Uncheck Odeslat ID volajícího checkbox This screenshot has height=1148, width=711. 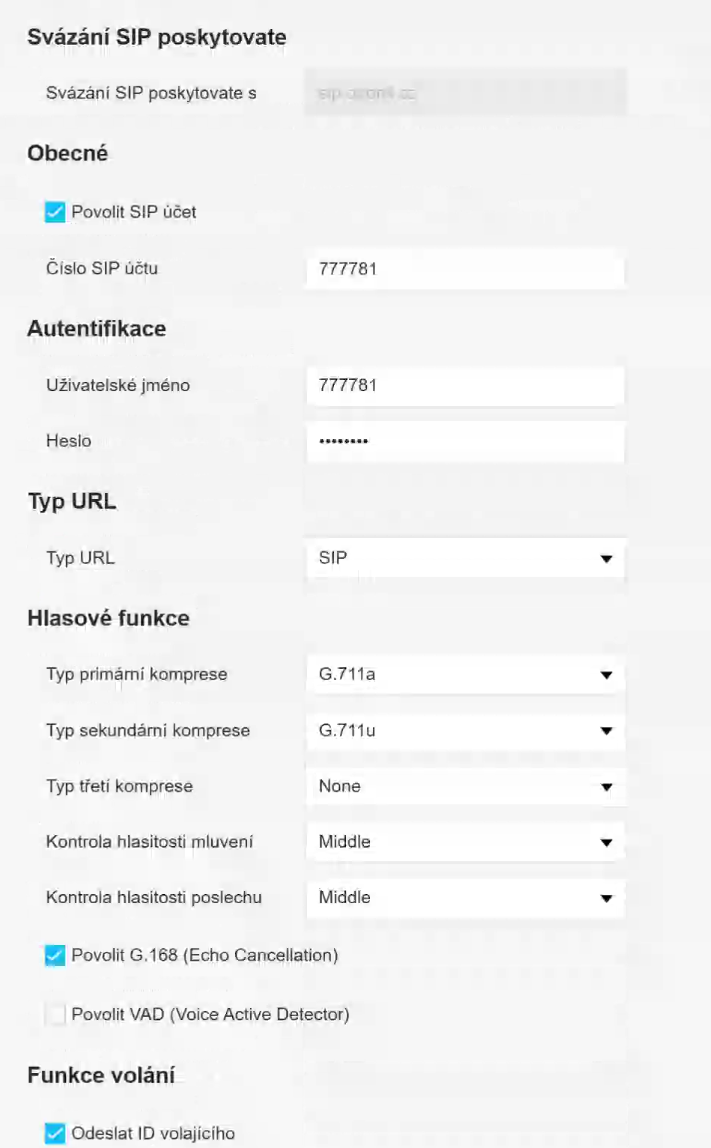(x=56, y=1133)
